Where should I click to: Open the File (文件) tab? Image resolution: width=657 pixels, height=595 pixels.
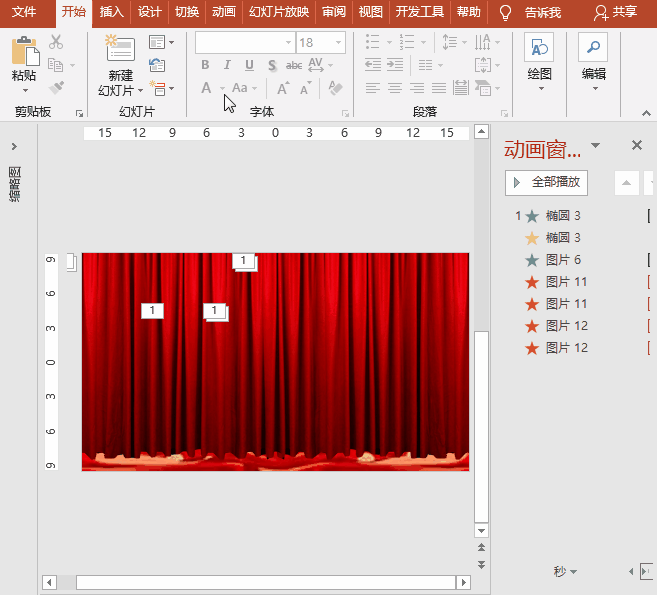point(24,12)
